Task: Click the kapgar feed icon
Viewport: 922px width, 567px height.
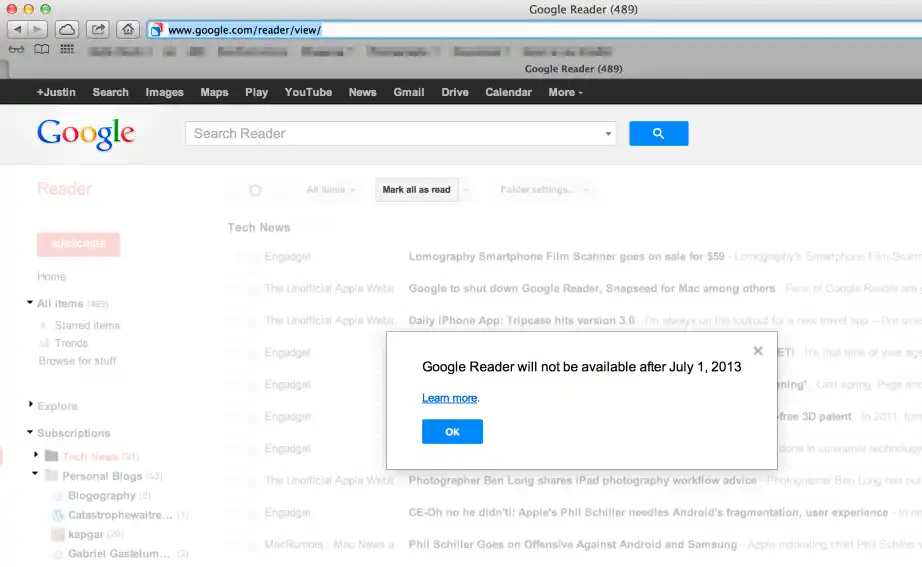Action: point(58,535)
